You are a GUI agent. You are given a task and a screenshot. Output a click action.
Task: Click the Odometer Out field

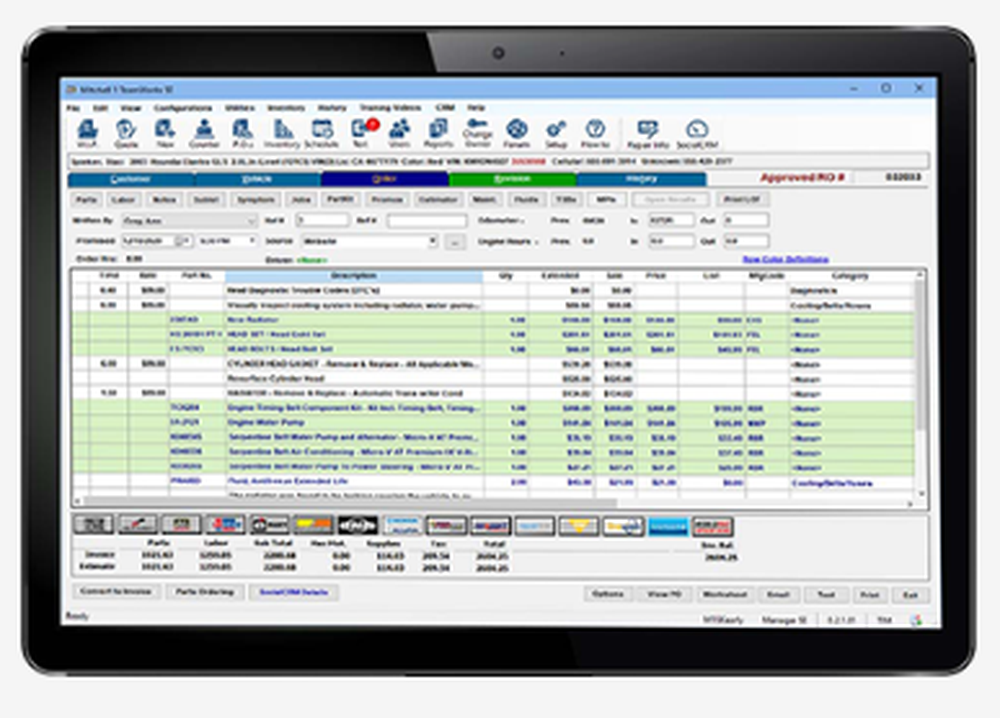click(746, 221)
